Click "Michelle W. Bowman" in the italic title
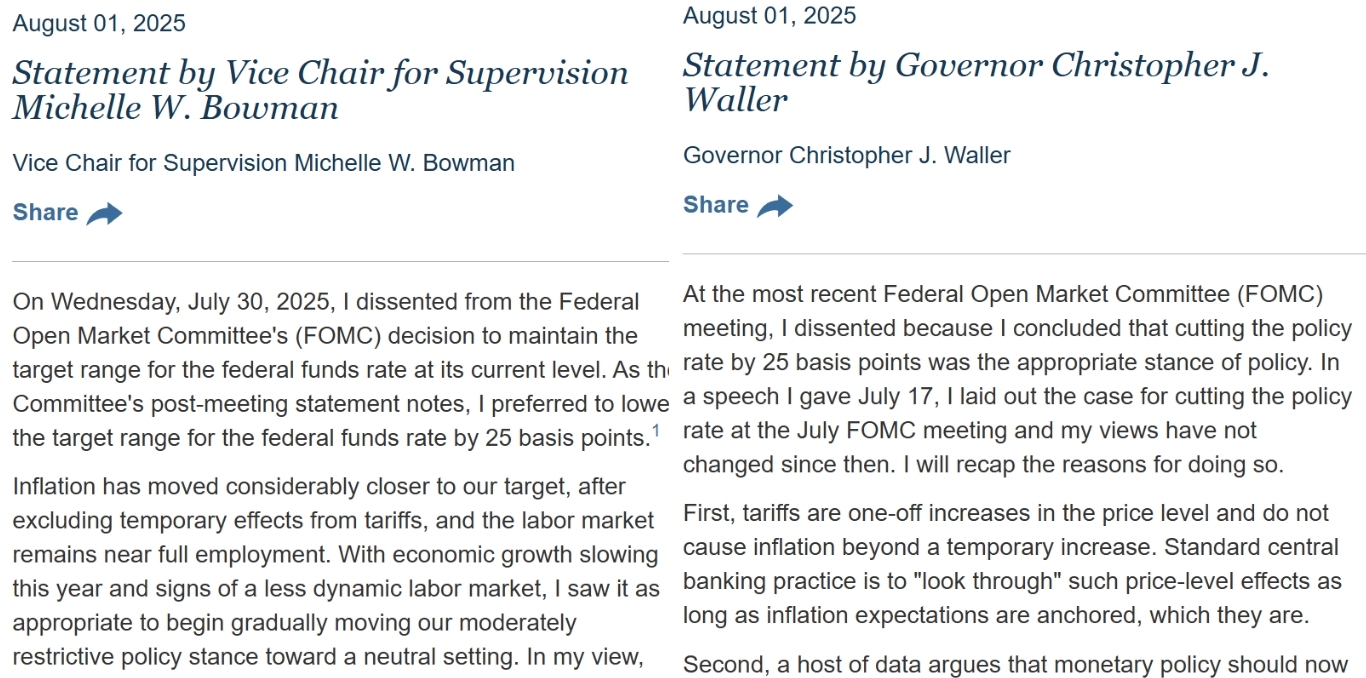 tap(176, 108)
